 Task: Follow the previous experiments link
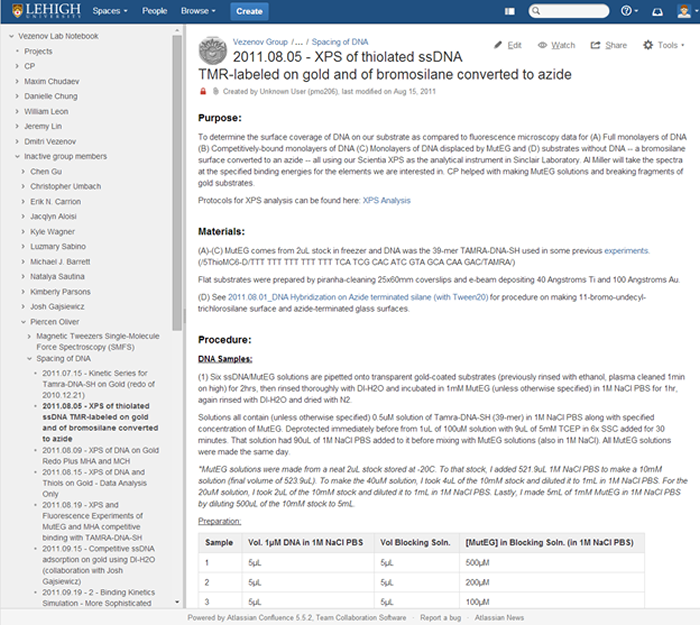625,251
